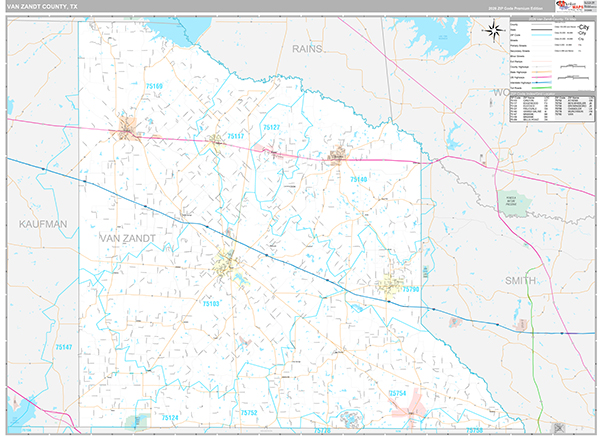The width and height of the screenshot is (600, 436).
Task: Click the ZIP code 75754 label
Action: 399,395
